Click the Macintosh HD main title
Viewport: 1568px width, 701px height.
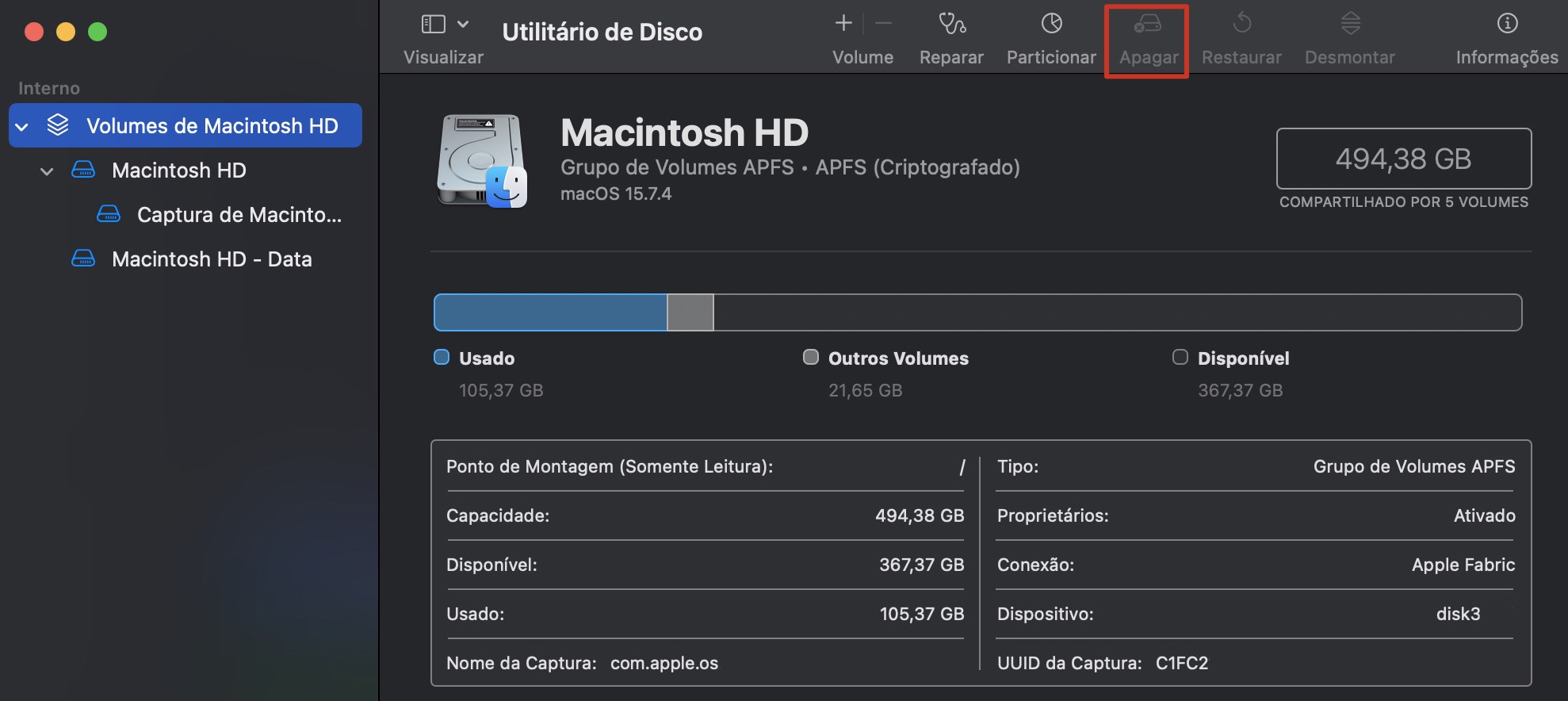684,132
